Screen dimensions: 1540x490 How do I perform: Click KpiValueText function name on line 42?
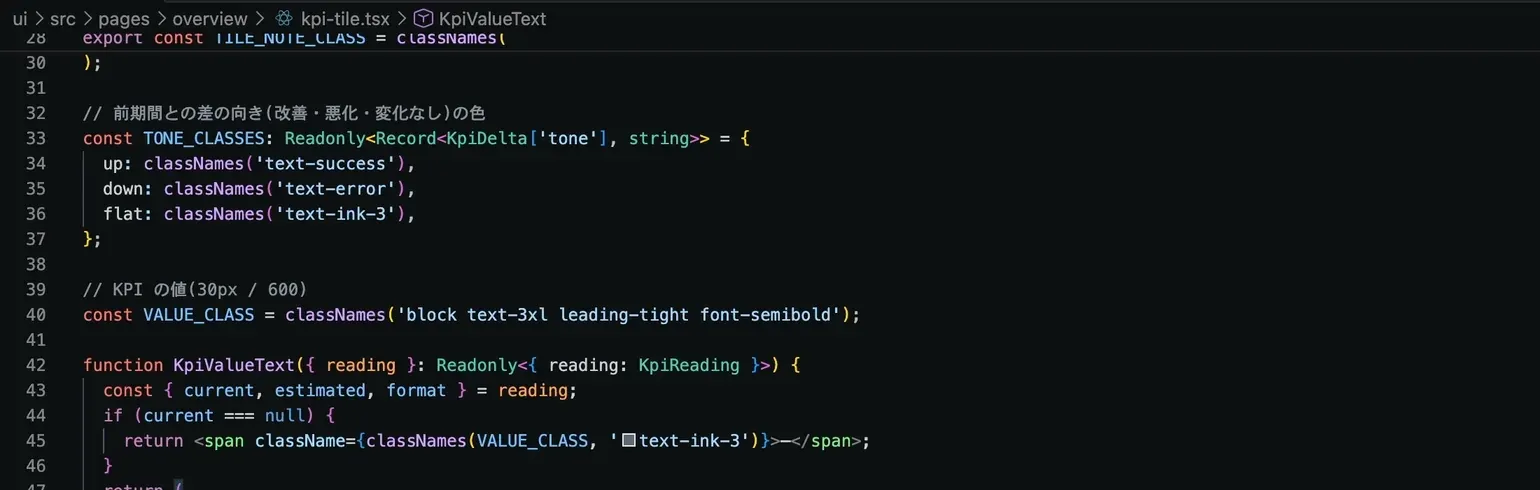tap(234, 365)
